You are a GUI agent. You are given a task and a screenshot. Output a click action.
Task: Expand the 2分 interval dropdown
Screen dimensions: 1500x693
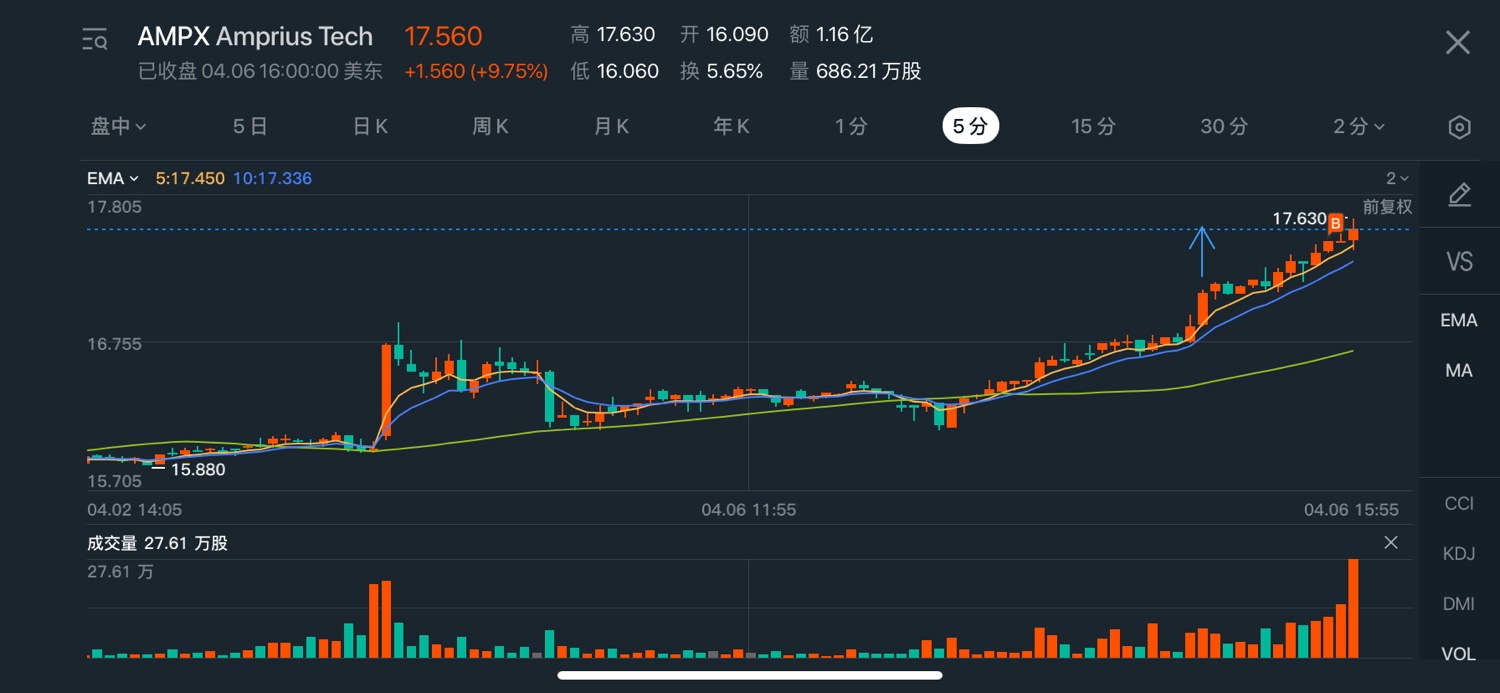pos(1358,127)
